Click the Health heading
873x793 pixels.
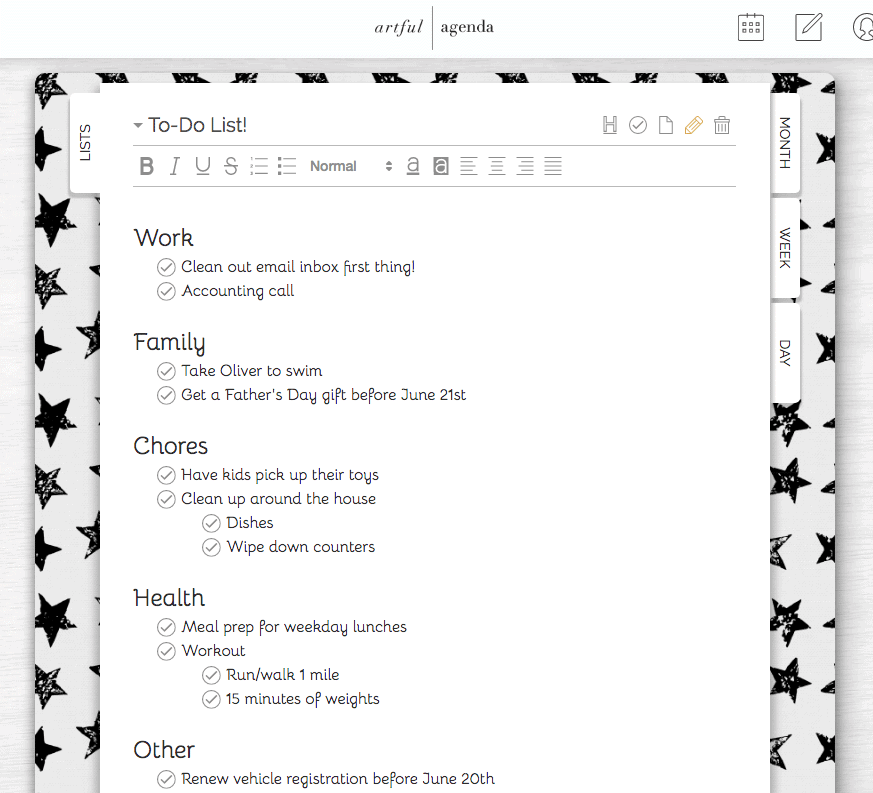(x=169, y=598)
